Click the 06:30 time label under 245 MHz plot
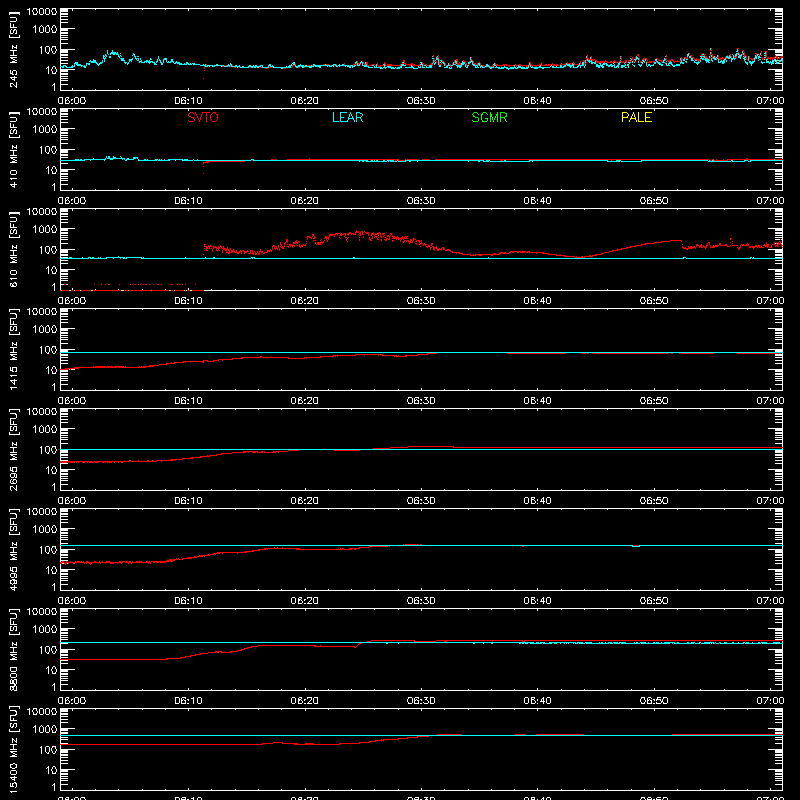 pyautogui.click(x=421, y=101)
